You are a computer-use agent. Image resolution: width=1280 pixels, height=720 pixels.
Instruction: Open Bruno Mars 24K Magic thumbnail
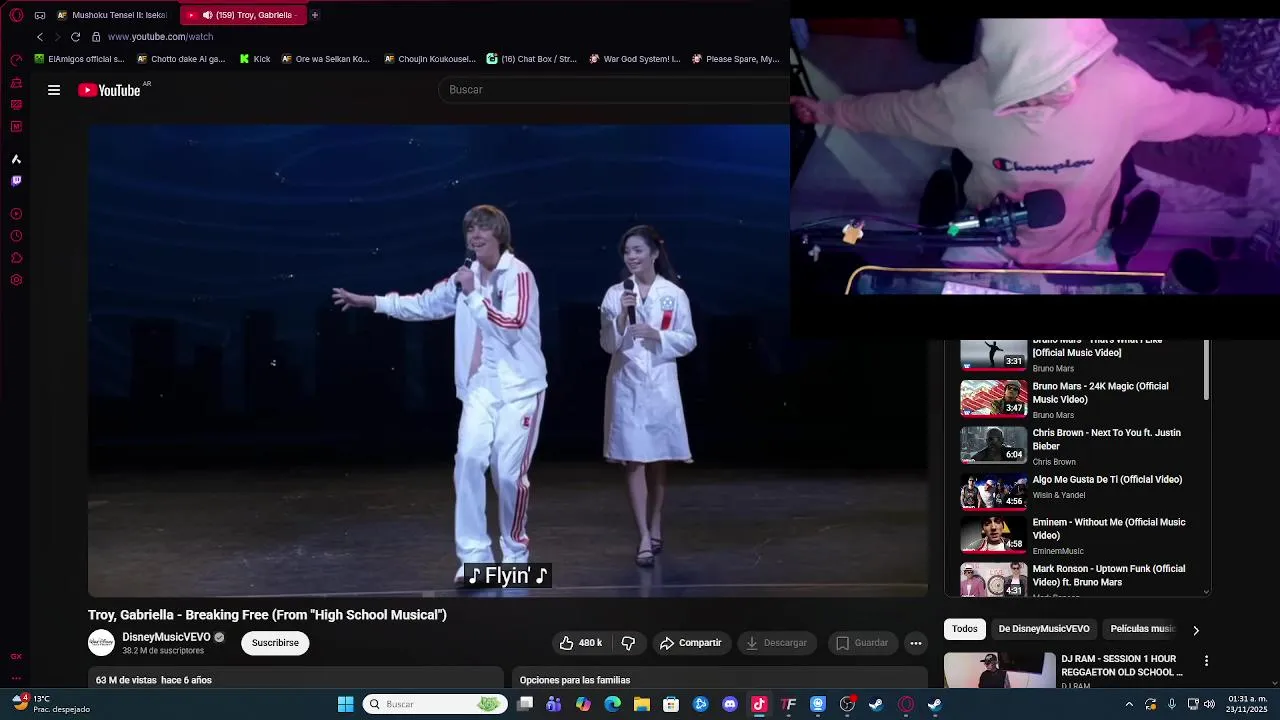click(x=994, y=398)
